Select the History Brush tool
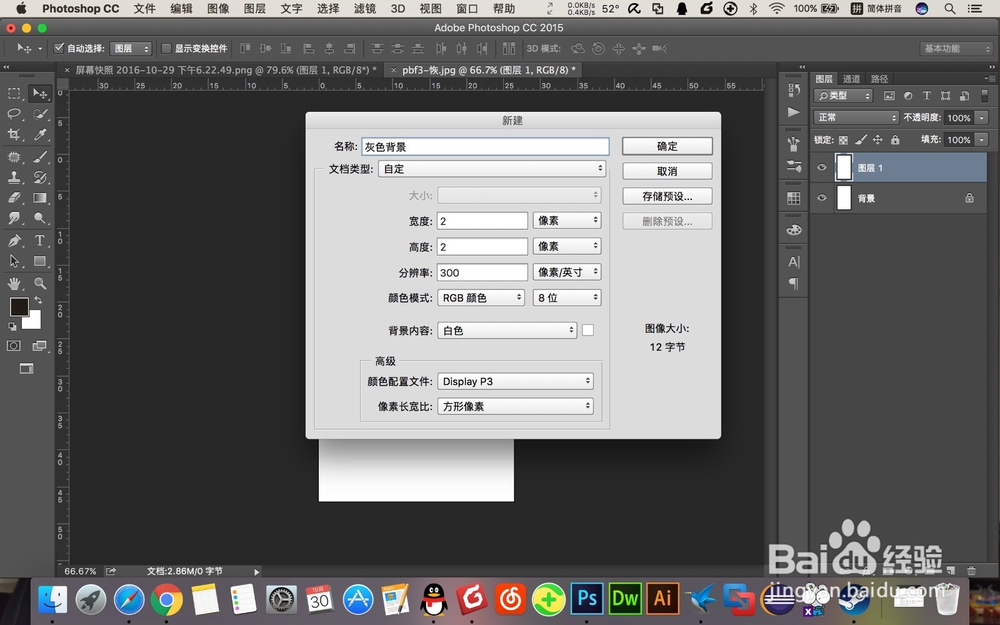Image resolution: width=1000 pixels, height=625 pixels. pos(40,177)
